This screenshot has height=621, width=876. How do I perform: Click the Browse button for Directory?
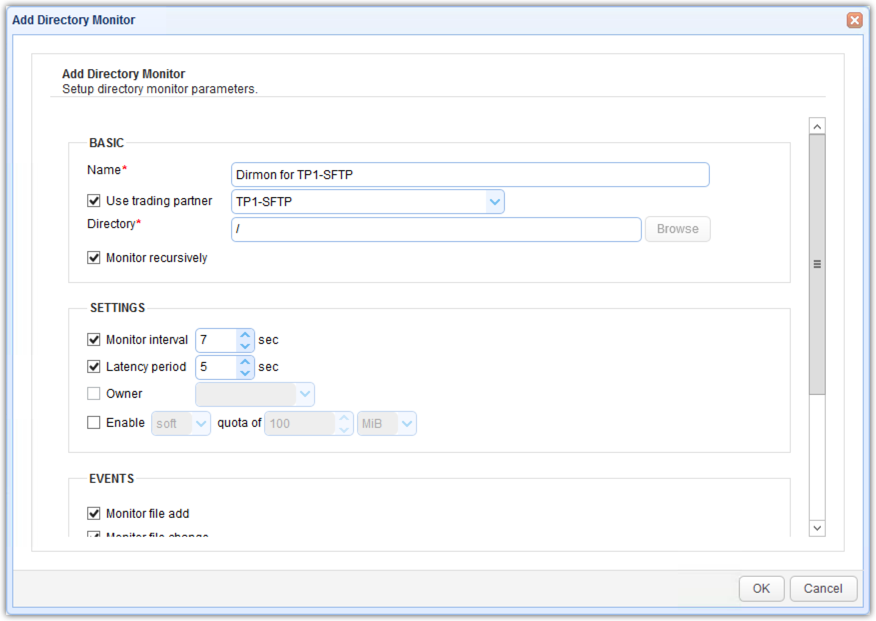[x=677, y=229]
